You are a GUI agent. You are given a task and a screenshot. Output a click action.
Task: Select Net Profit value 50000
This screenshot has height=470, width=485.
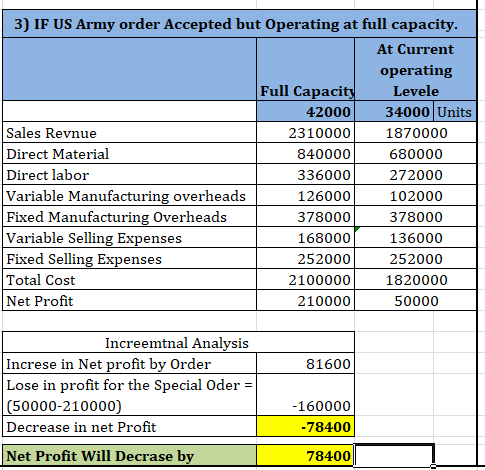415,300
